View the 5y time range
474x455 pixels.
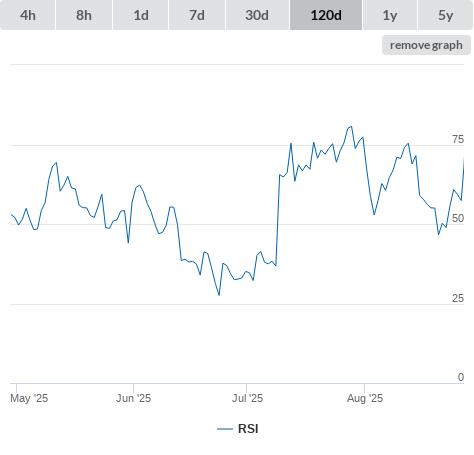[x=445, y=15]
